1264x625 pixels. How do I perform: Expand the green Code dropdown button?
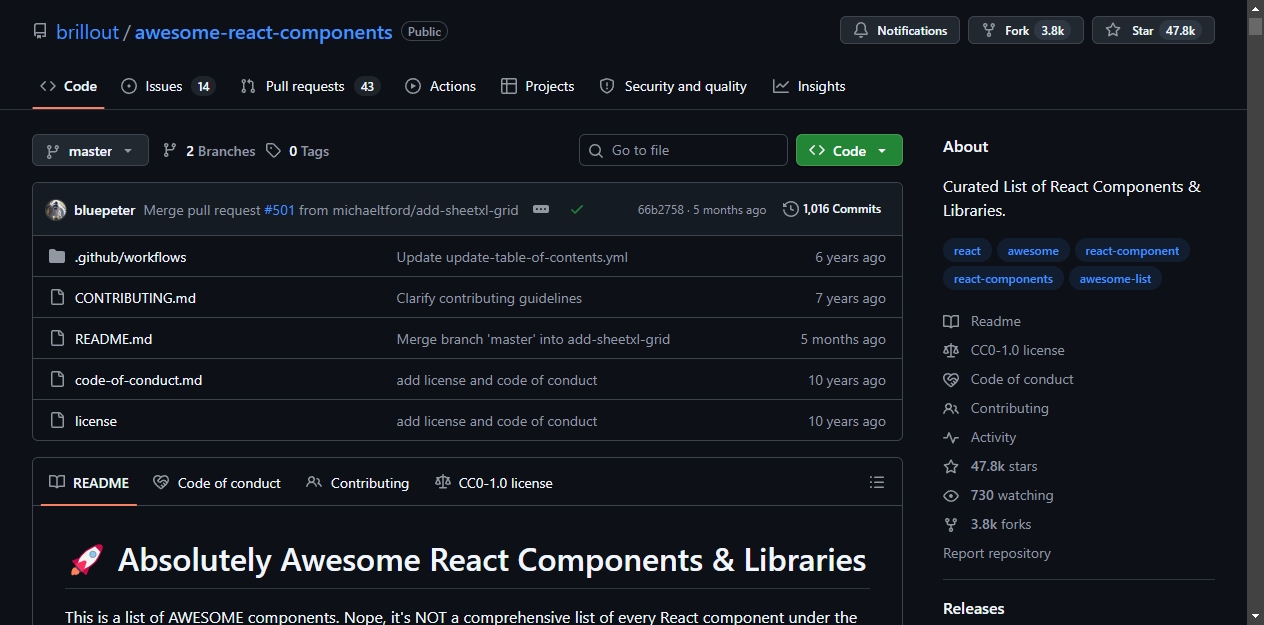849,150
